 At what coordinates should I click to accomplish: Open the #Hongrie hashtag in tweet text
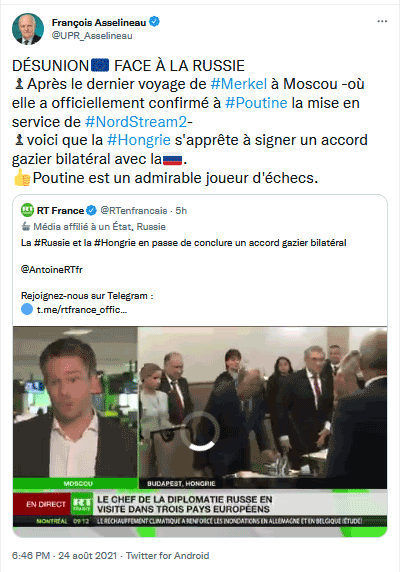pyautogui.click(x=139, y=140)
